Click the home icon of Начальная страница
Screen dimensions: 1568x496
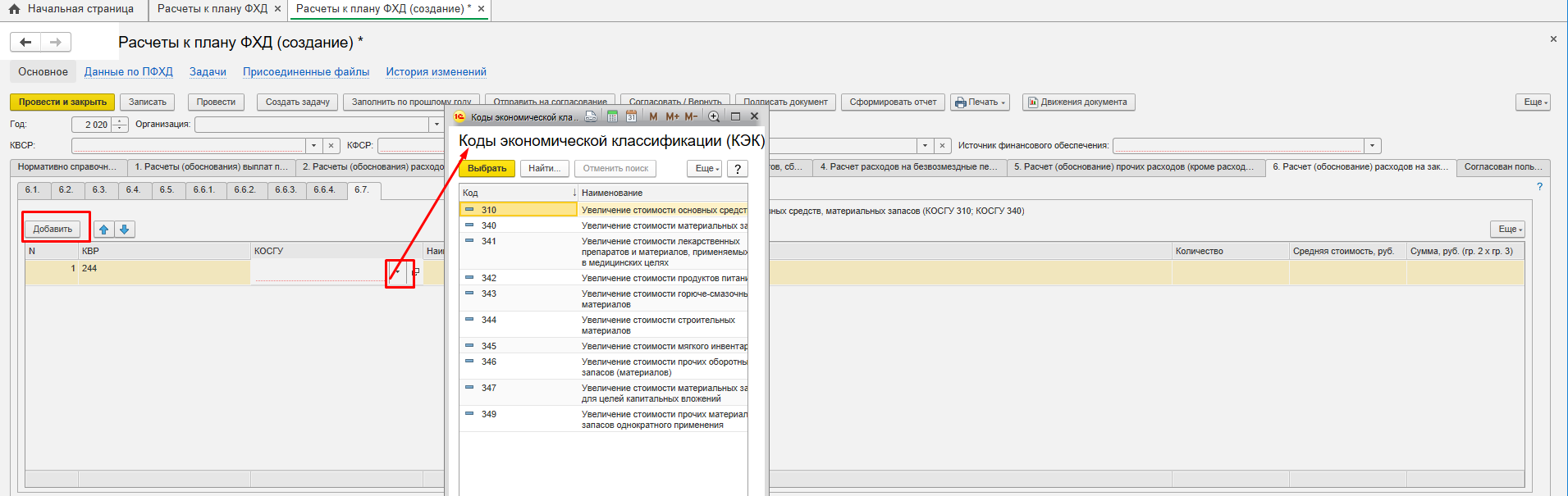coord(14,9)
